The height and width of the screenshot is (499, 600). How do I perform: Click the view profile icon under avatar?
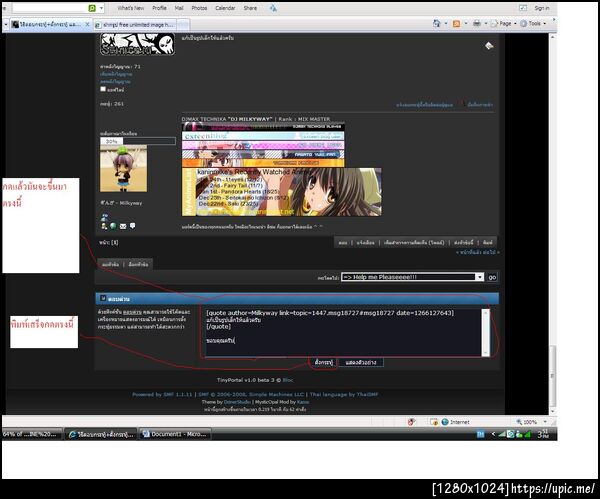point(104,226)
